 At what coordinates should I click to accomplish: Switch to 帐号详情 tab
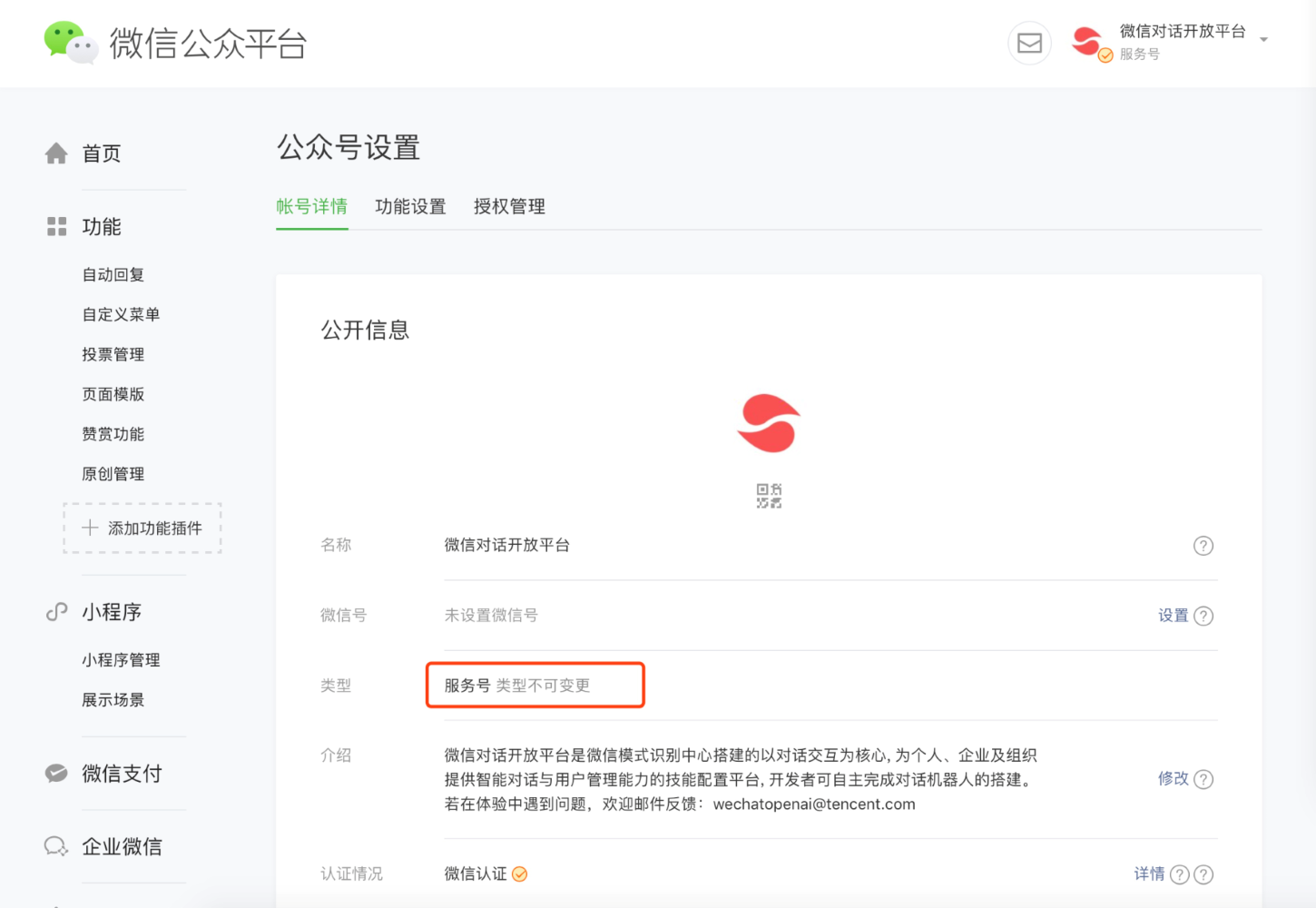coord(311,207)
